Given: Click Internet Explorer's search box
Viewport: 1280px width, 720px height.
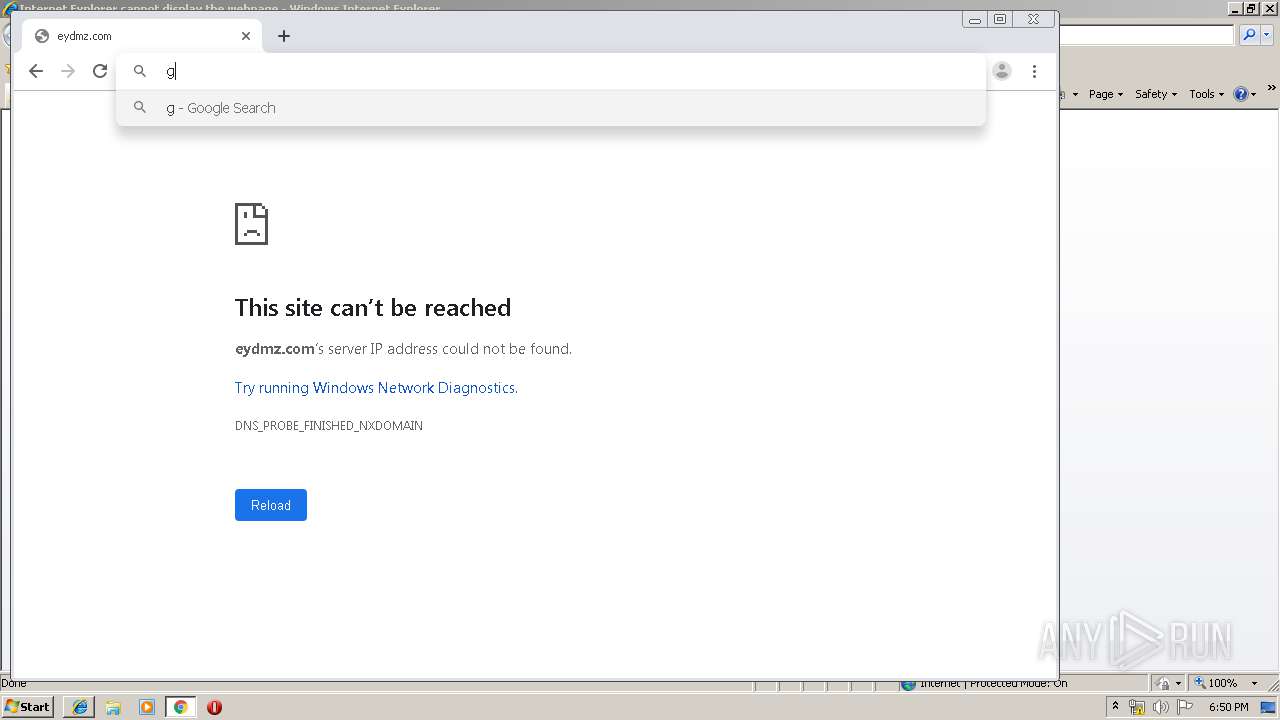Looking at the screenshot, I should point(1146,35).
